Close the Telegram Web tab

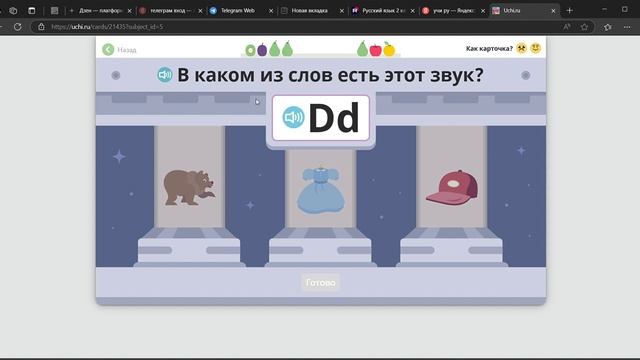[271, 11]
